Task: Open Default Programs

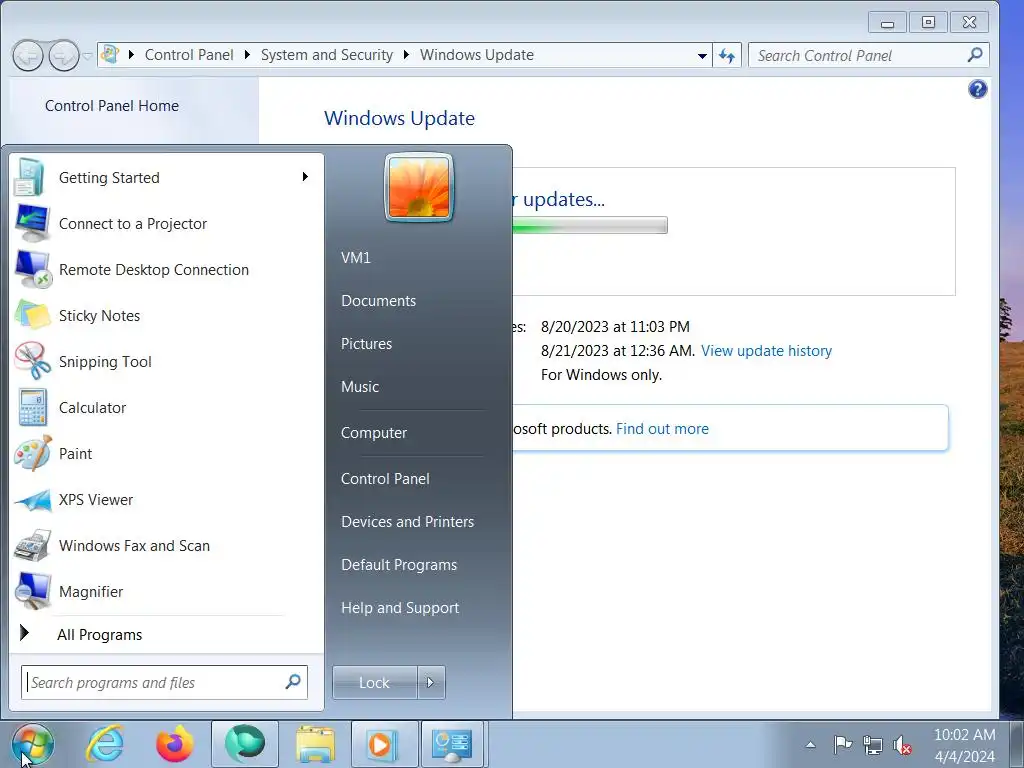Action: pos(399,565)
